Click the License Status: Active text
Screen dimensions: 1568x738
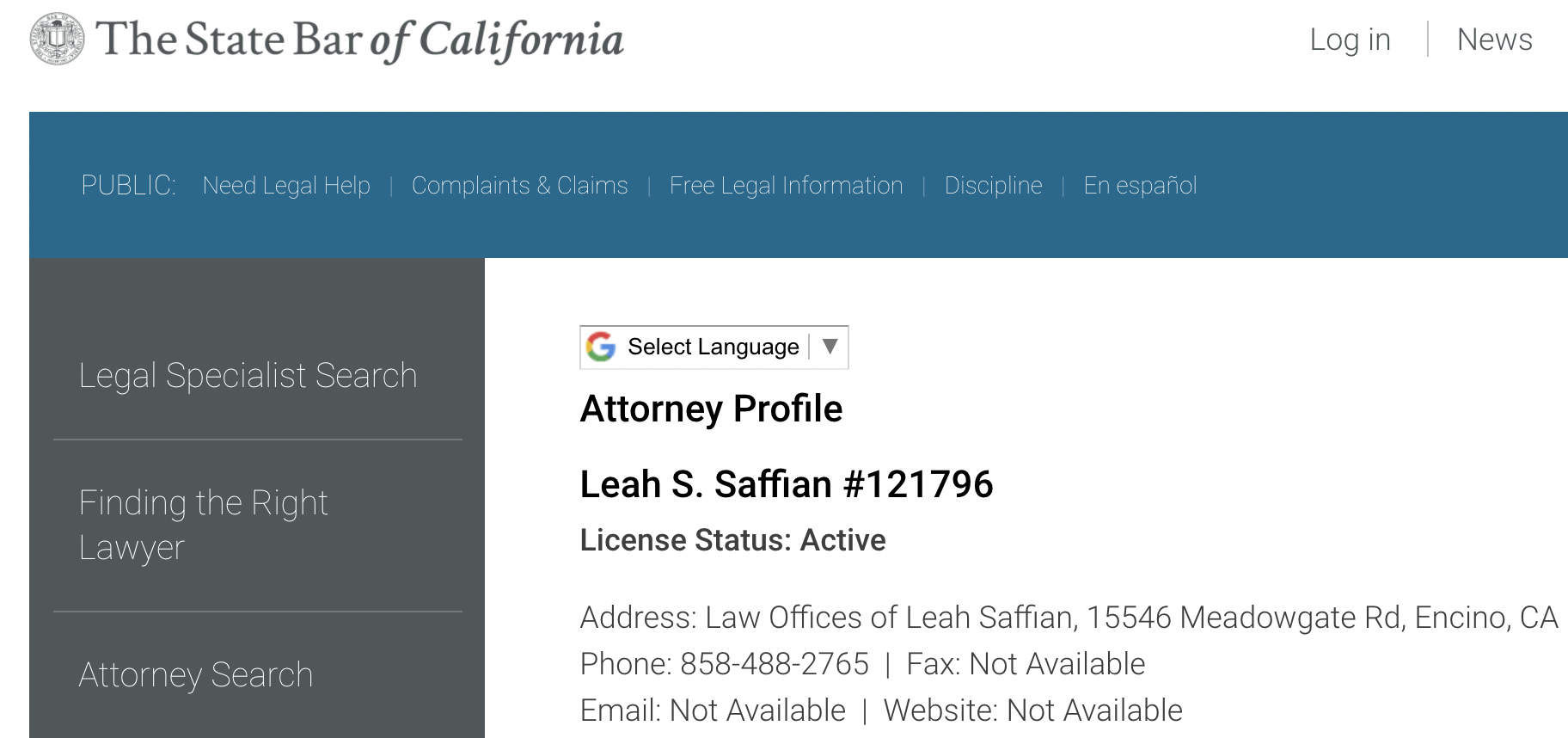pyautogui.click(x=732, y=540)
